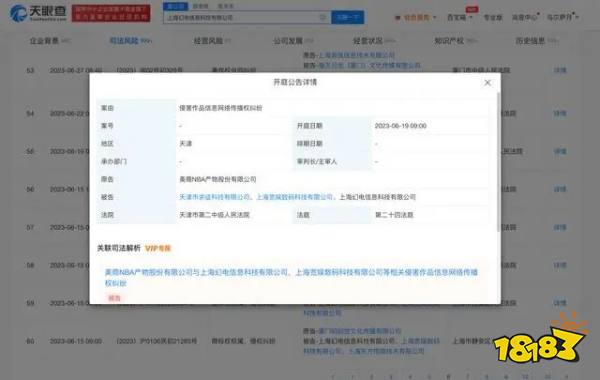Screen dimensions: 600x380
Task: Click the 天津 region value in dialog
Action: click(x=186, y=144)
